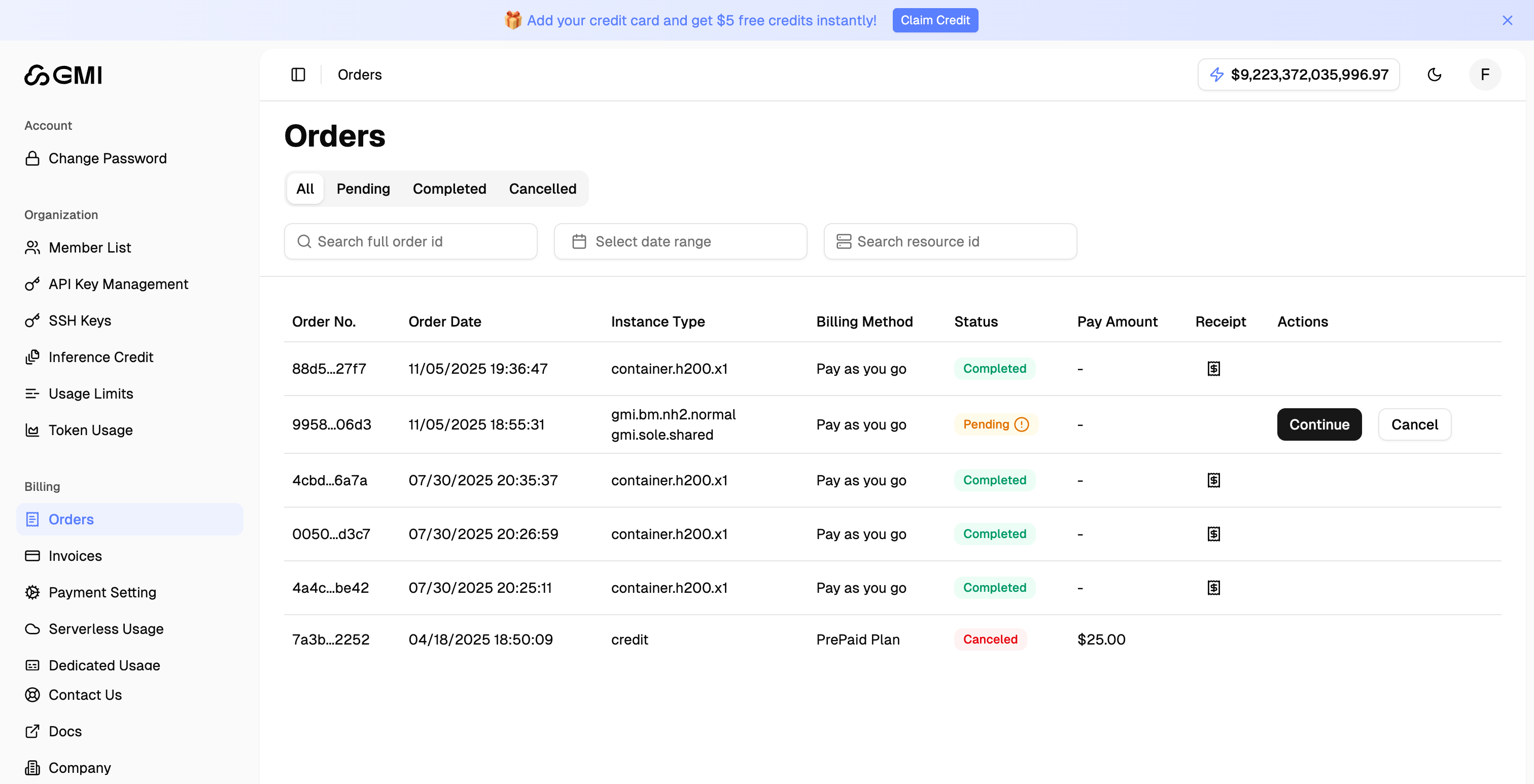Open the Billing section Orders entry

coord(71,518)
